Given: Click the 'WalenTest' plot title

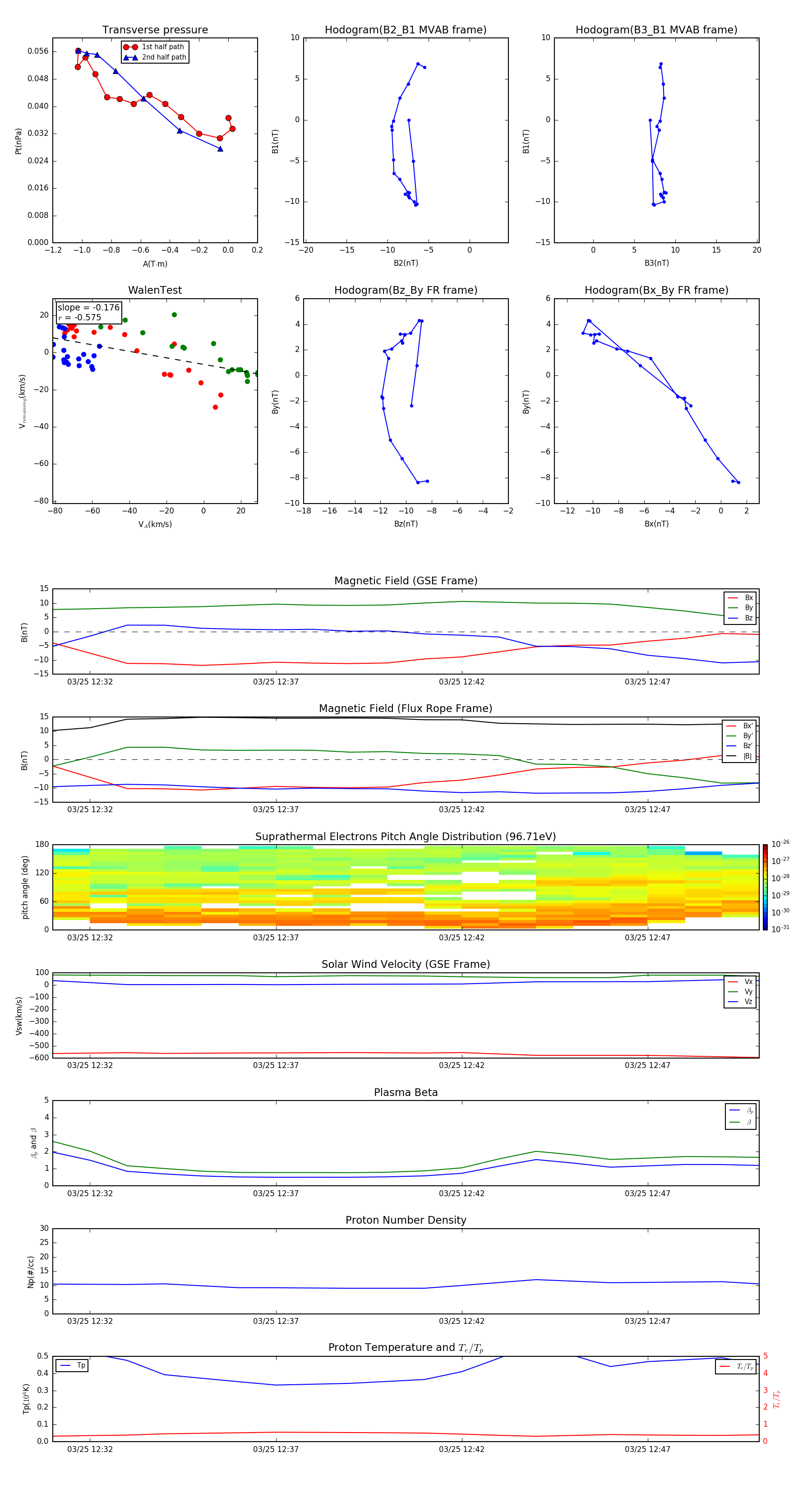Looking at the screenshot, I should pos(155,290).
